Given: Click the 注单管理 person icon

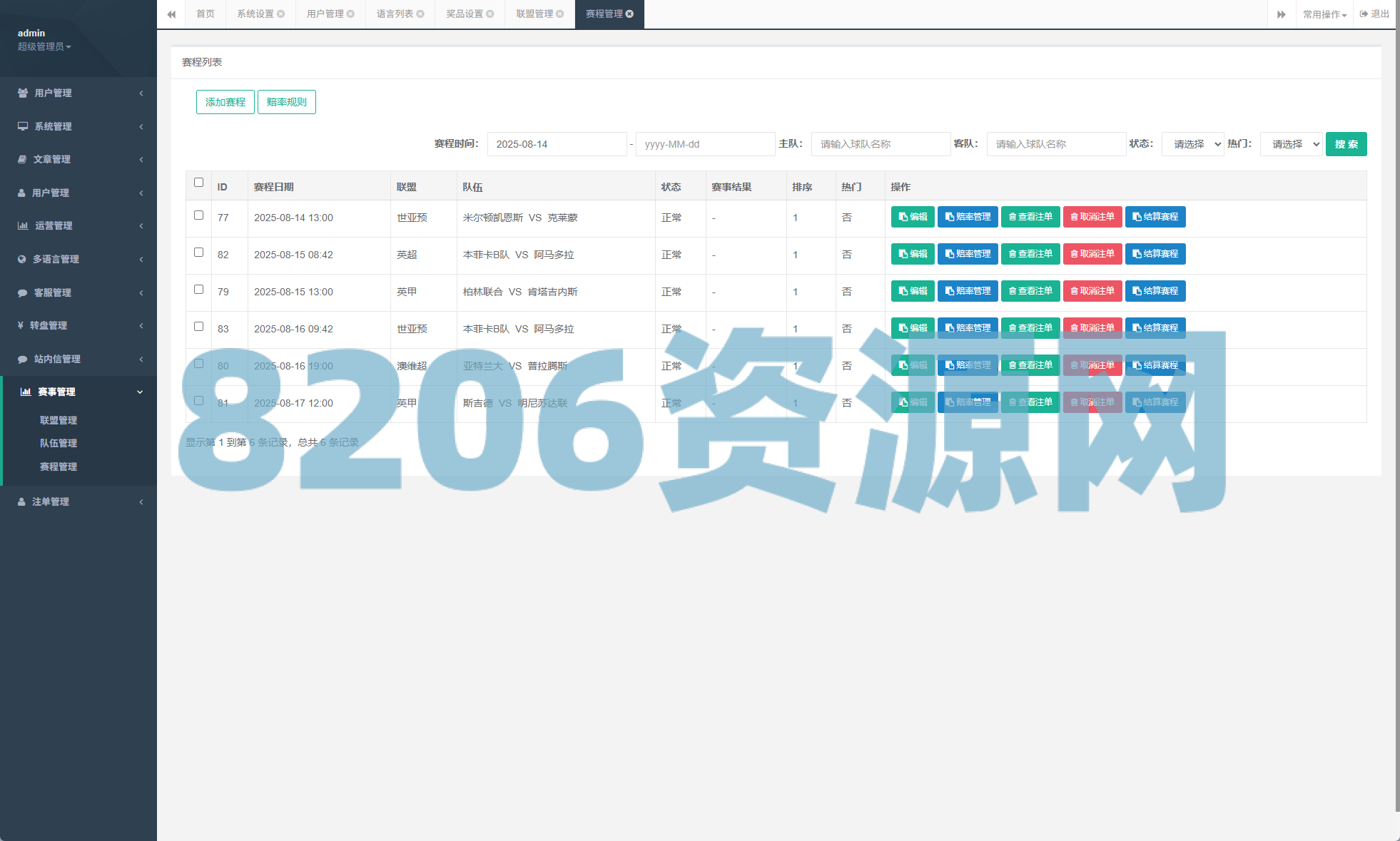Looking at the screenshot, I should pyautogui.click(x=21, y=501).
